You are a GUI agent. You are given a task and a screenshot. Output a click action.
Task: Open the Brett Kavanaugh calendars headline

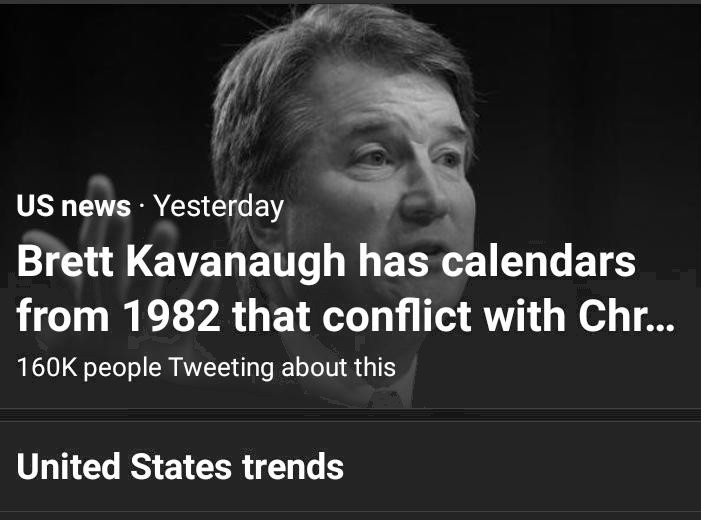326,263
